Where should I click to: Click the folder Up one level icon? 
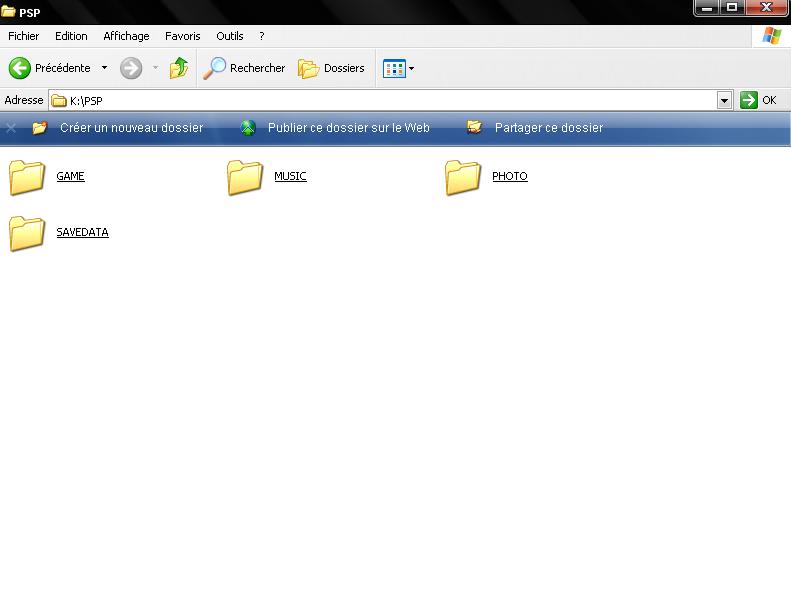pyautogui.click(x=179, y=68)
